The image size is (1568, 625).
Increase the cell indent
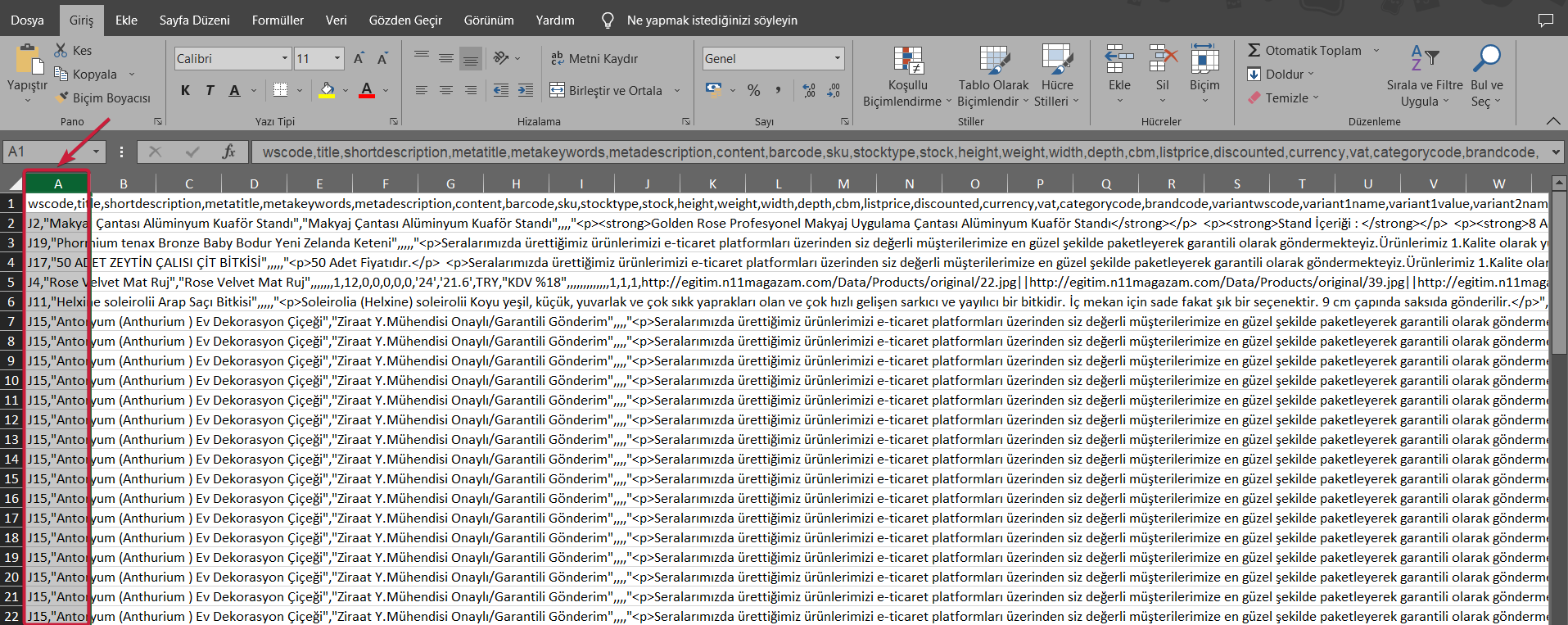[x=526, y=90]
